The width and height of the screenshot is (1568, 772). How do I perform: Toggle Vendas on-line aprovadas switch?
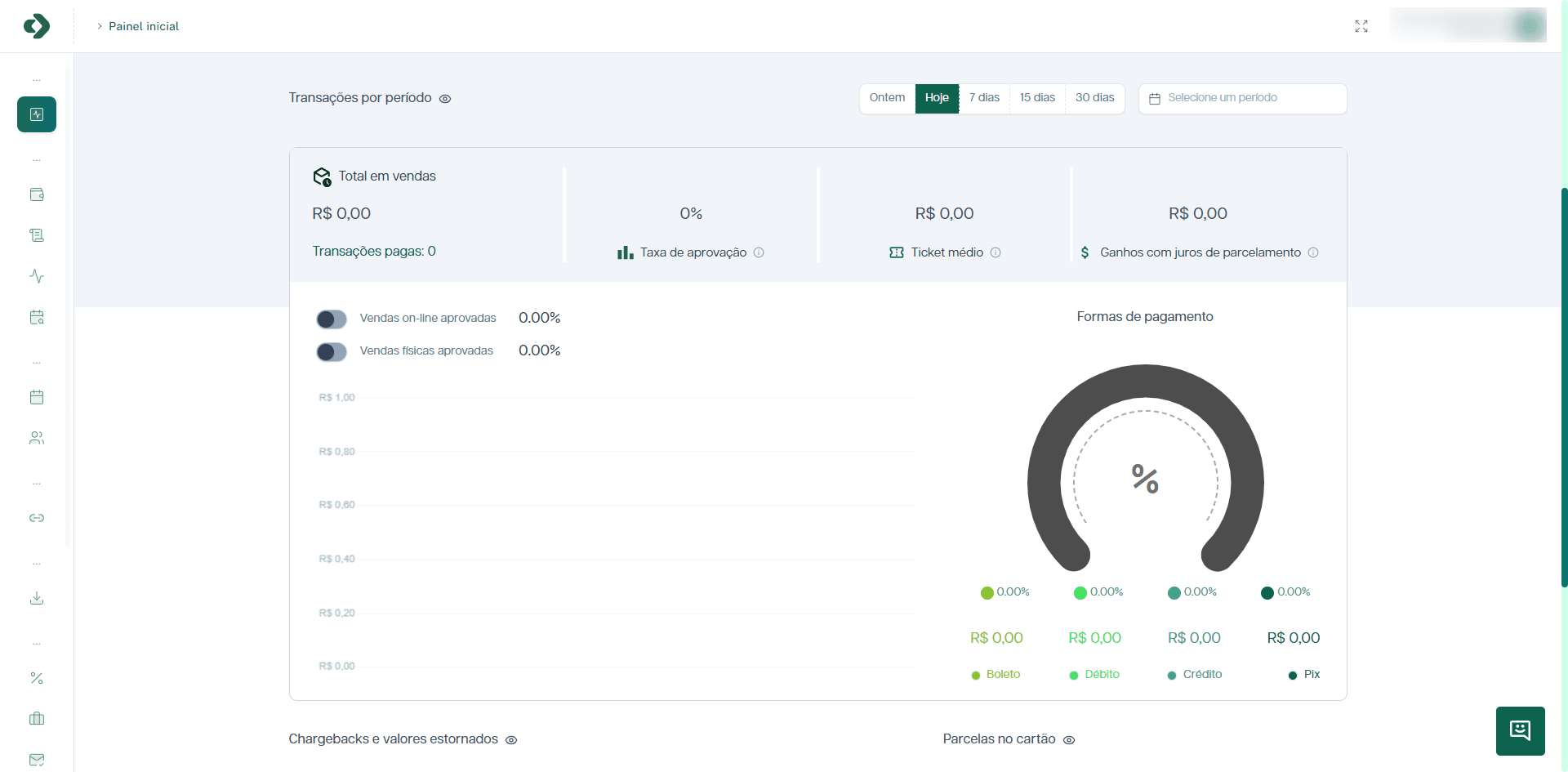(x=332, y=319)
